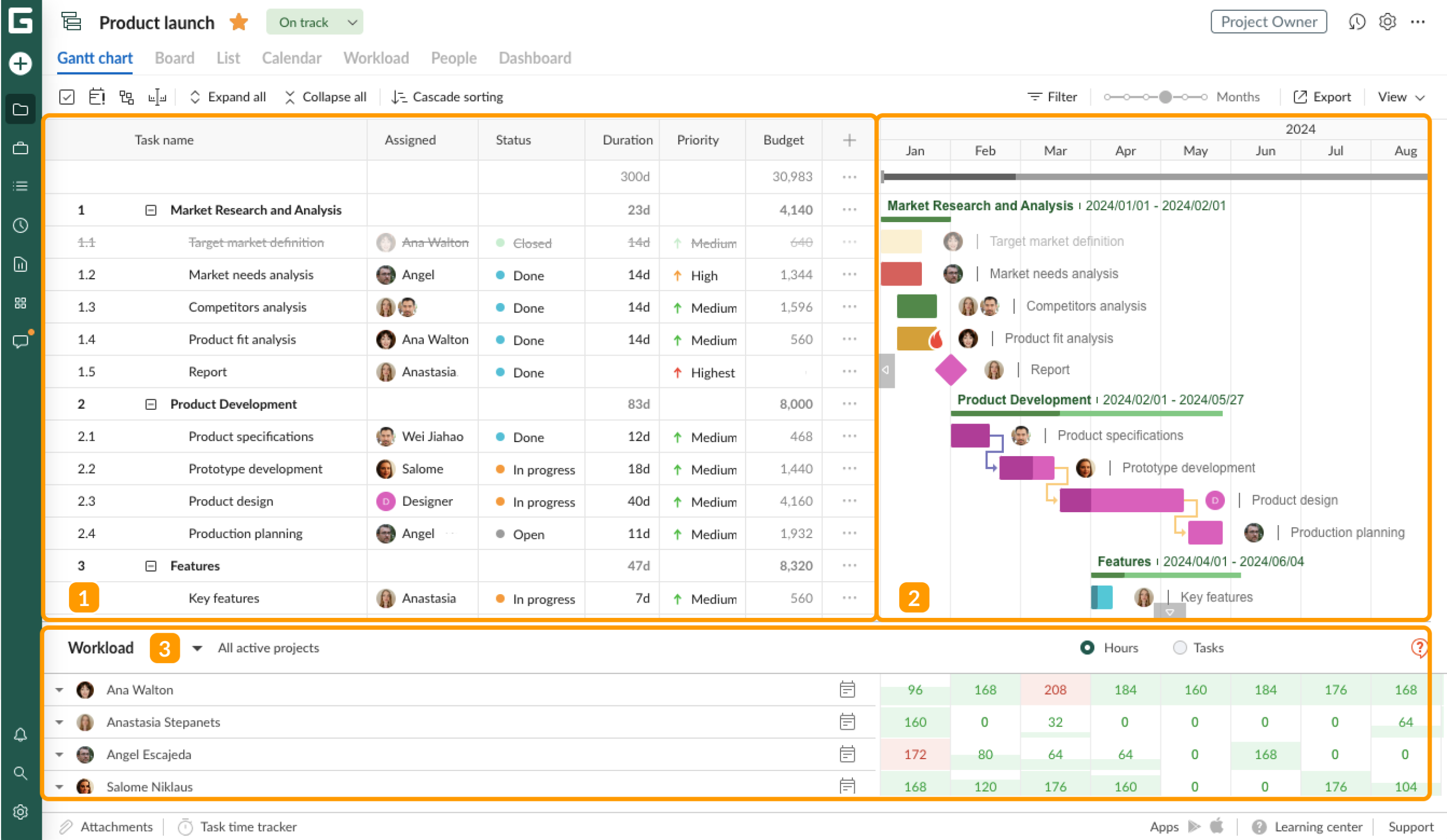
Task: Open the critical path toolbar icon
Action: point(126,97)
